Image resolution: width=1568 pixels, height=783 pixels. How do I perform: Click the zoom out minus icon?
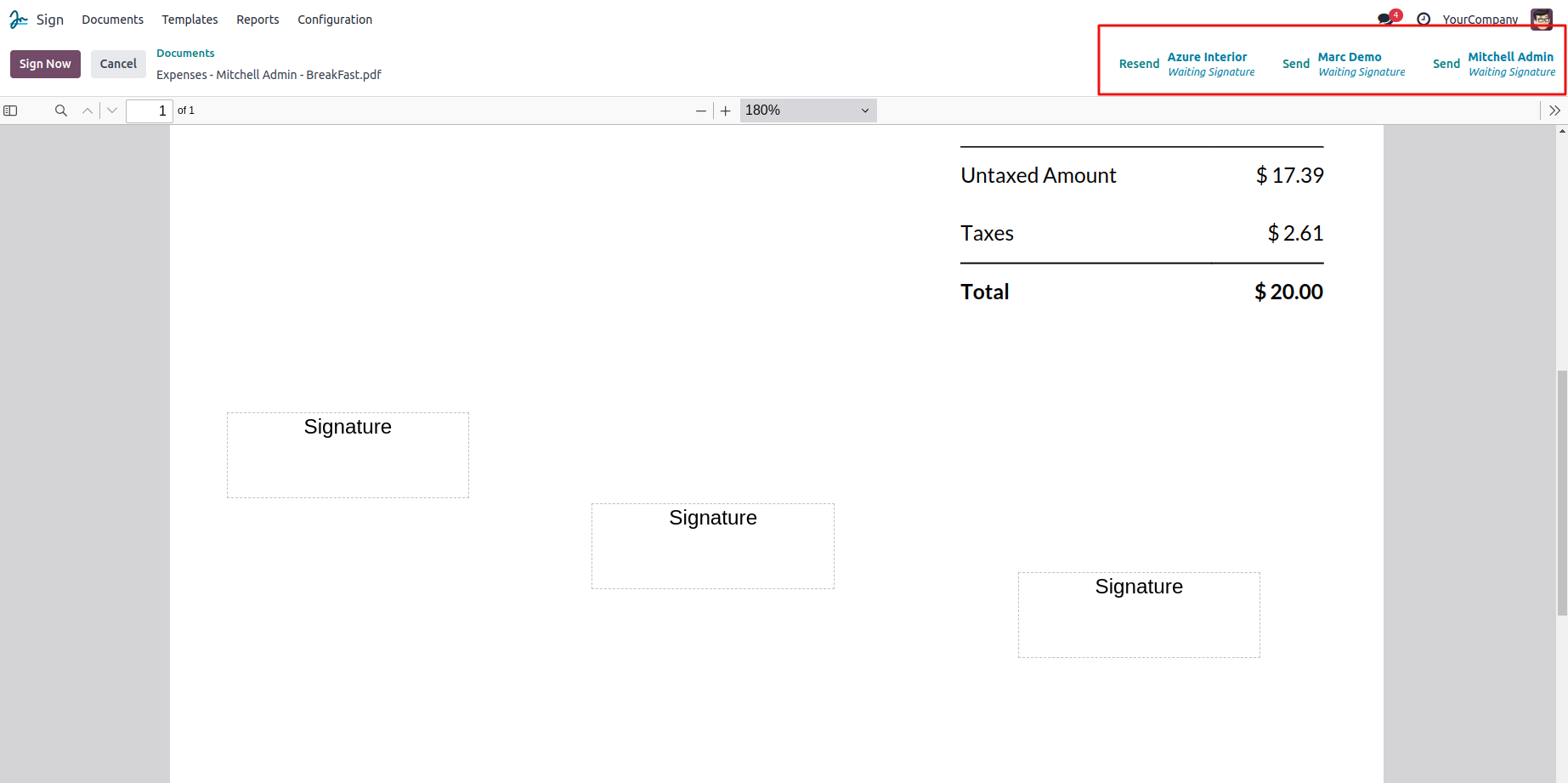(x=701, y=111)
